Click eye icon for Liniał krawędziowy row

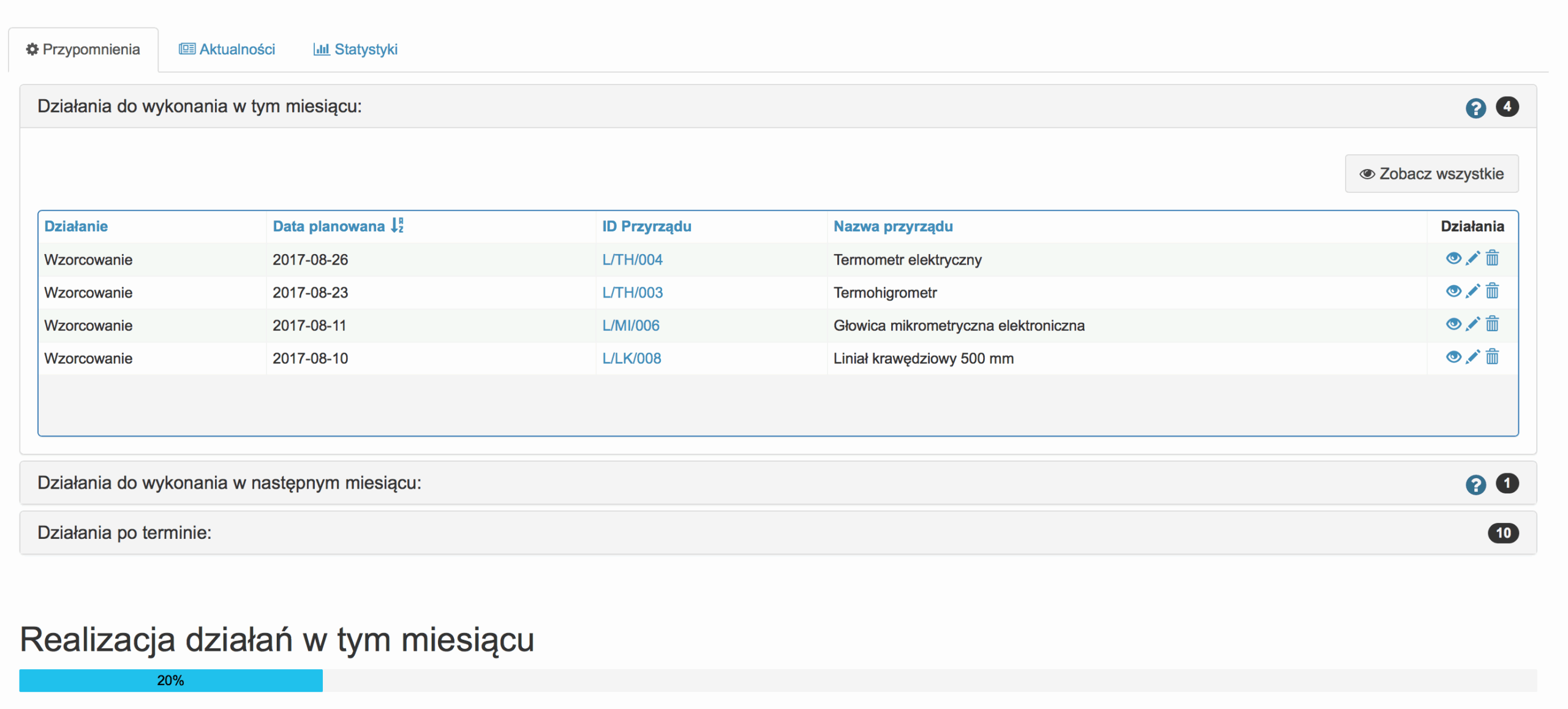pos(1453,357)
